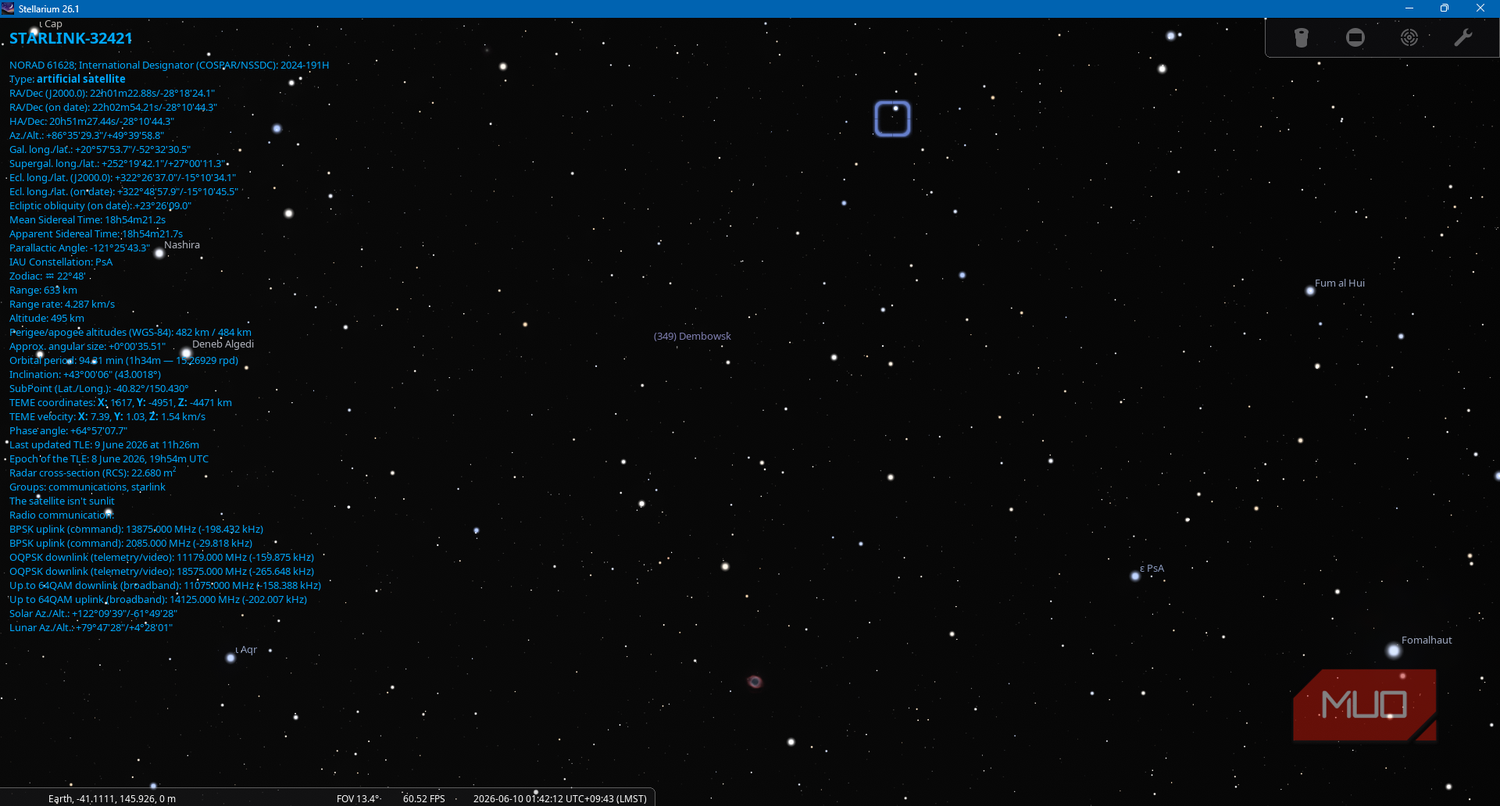
Task: Click 'The satellite isn't sunlit' text
Action: 62,501
